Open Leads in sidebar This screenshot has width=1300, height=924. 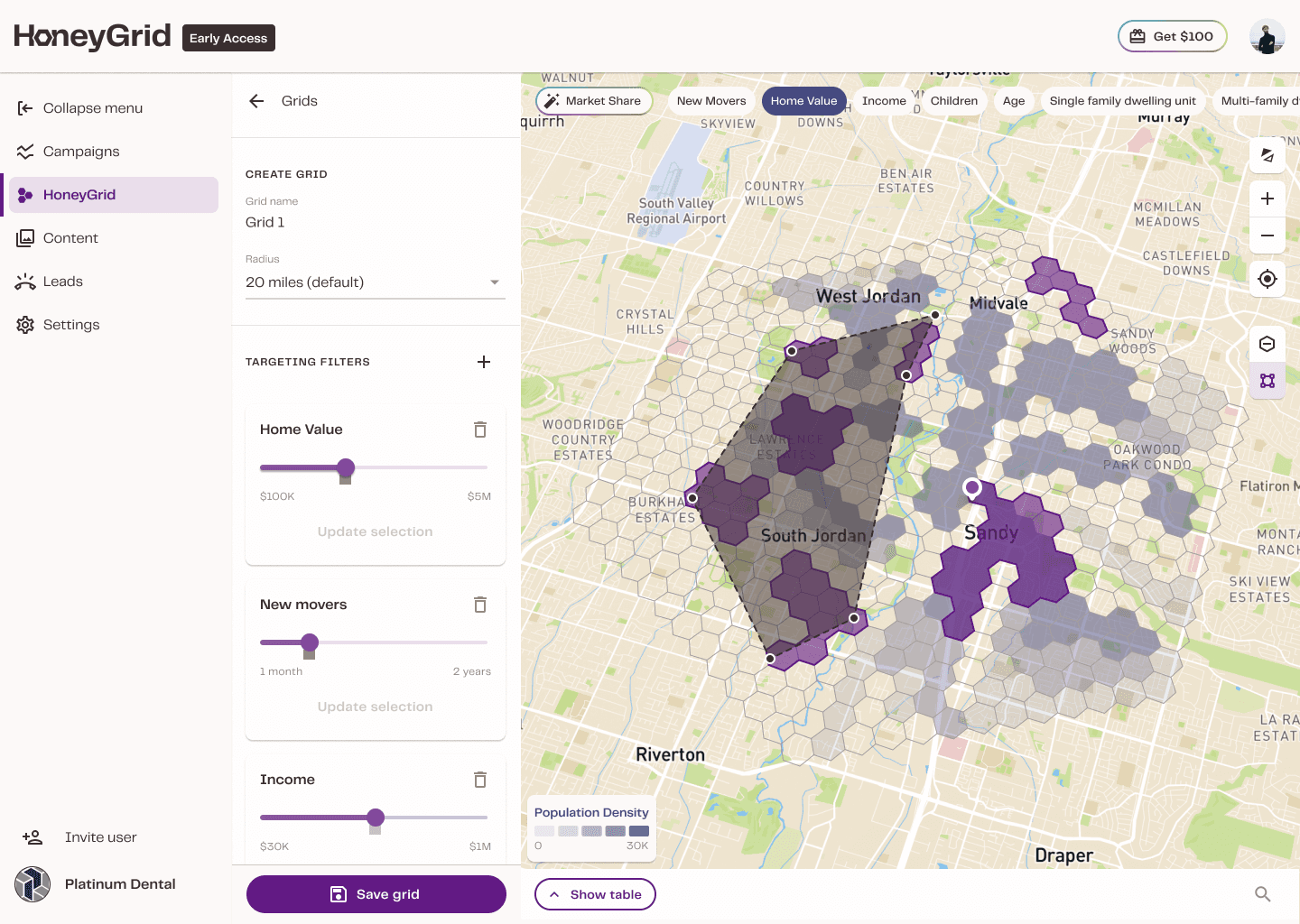coord(114,282)
